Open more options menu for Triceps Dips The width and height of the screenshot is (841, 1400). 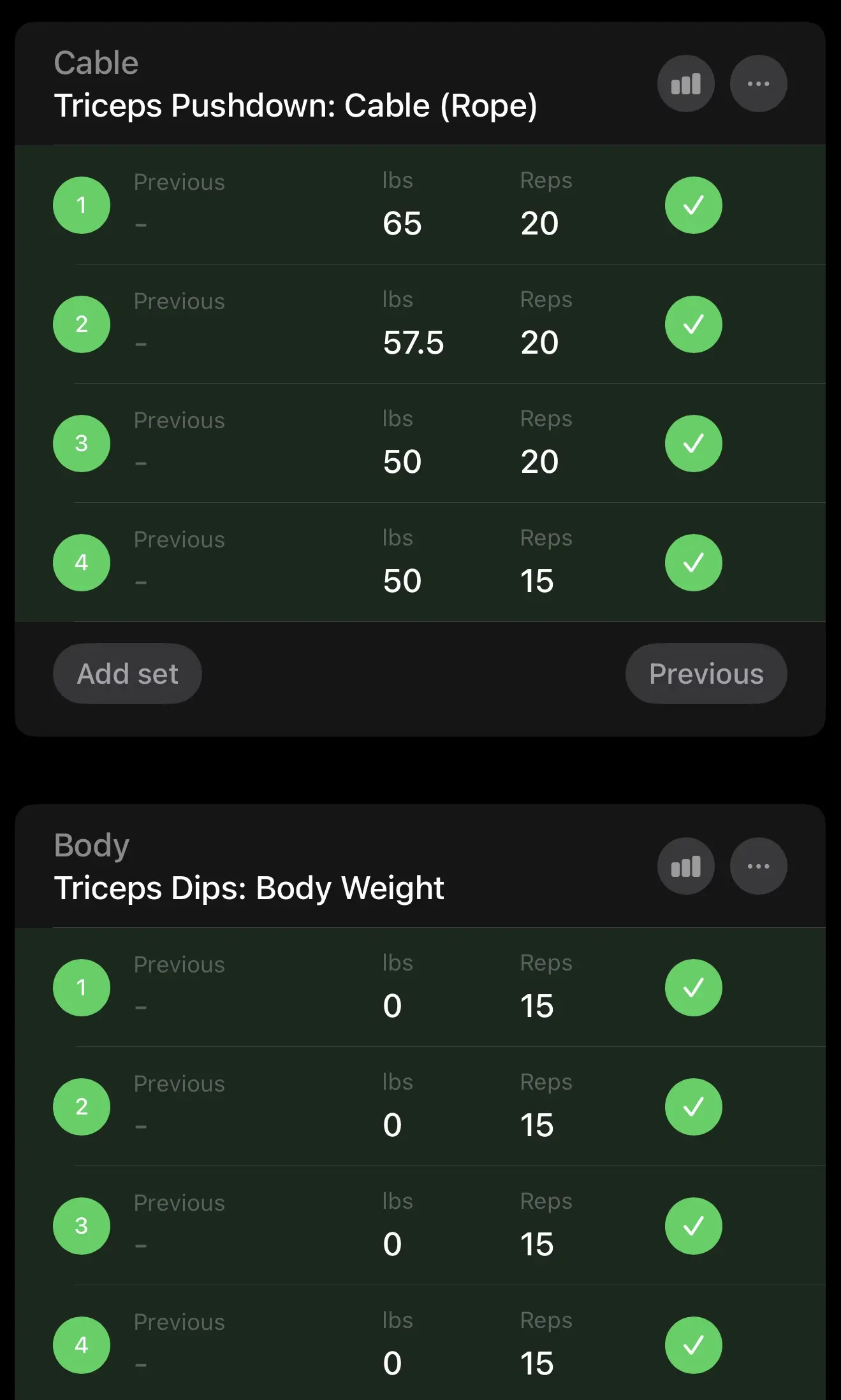(758, 866)
